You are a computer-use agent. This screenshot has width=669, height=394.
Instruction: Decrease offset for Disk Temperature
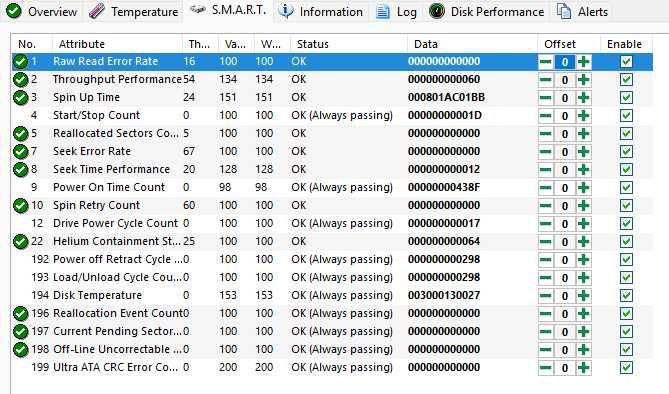546,295
